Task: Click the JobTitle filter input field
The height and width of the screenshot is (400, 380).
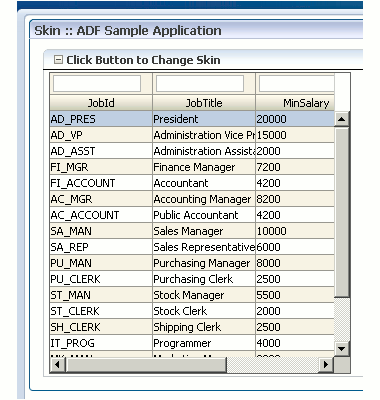Action: [x=200, y=84]
